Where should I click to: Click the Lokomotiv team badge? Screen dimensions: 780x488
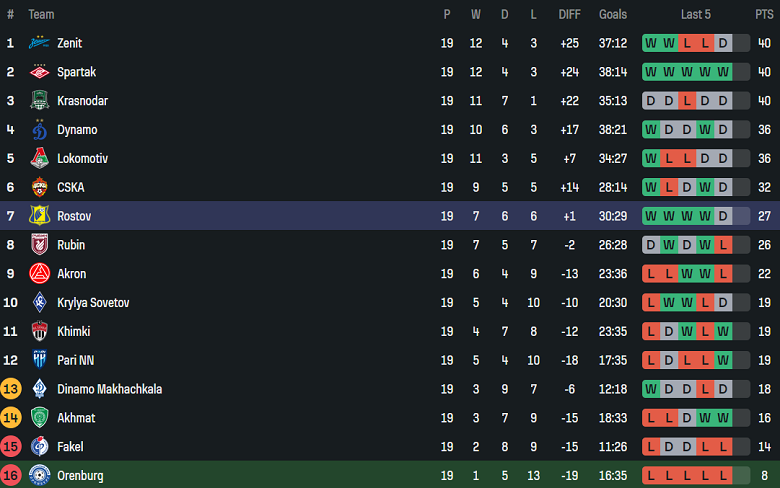40,158
